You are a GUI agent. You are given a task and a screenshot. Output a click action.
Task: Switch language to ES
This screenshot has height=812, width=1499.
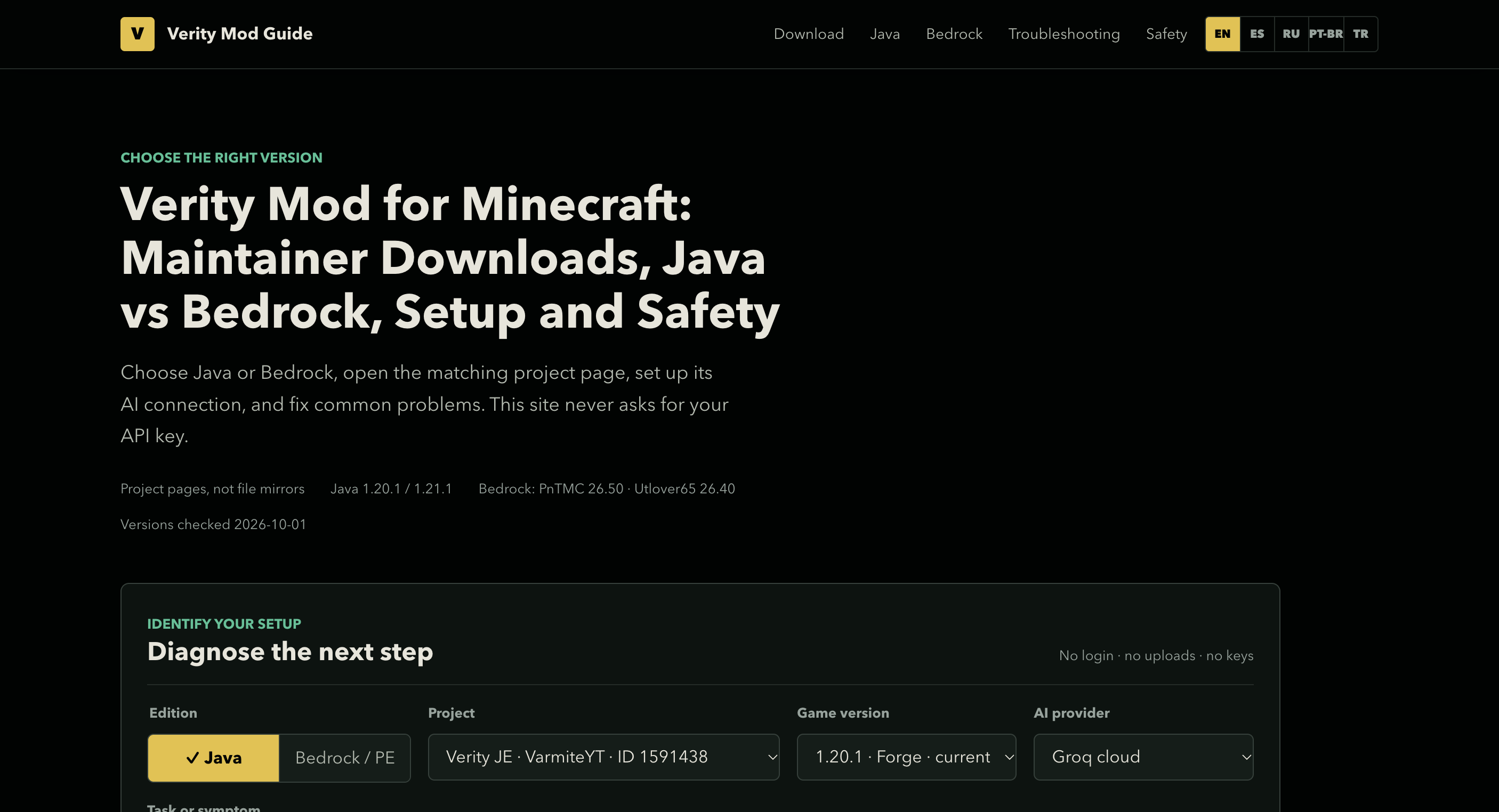click(x=1257, y=34)
